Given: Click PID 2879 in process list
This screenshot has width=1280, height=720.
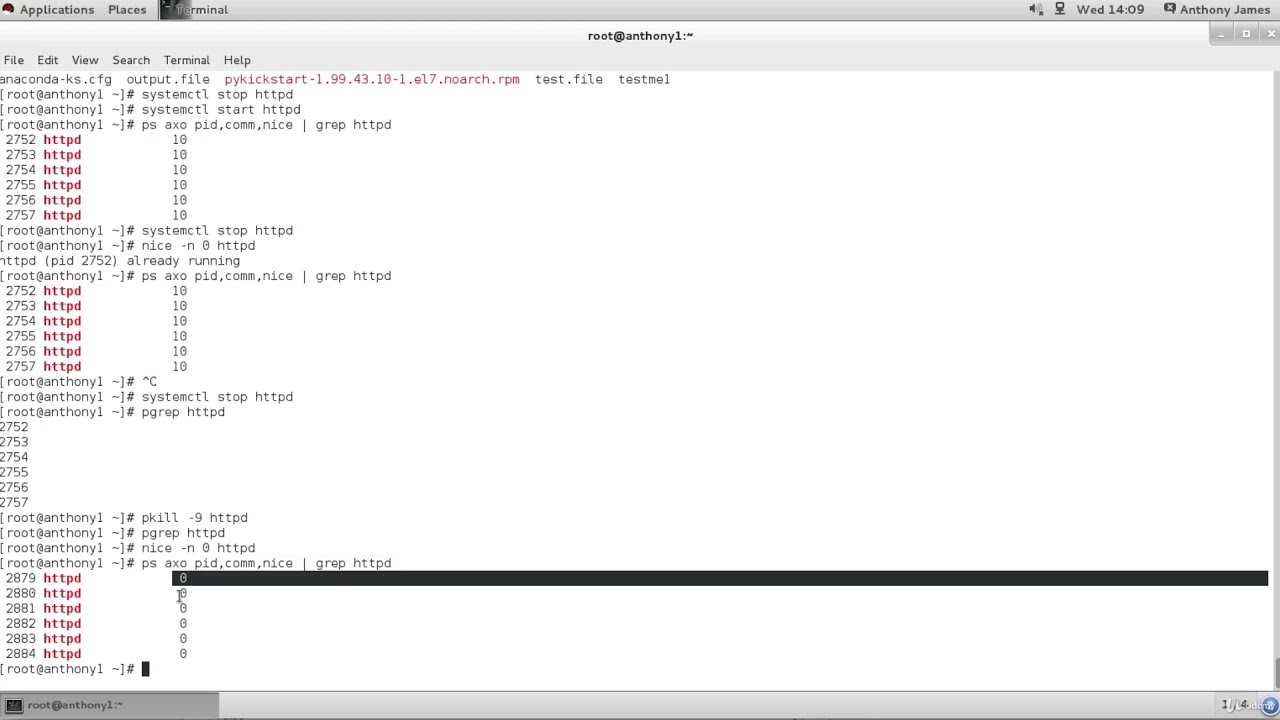Looking at the screenshot, I should coord(20,578).
